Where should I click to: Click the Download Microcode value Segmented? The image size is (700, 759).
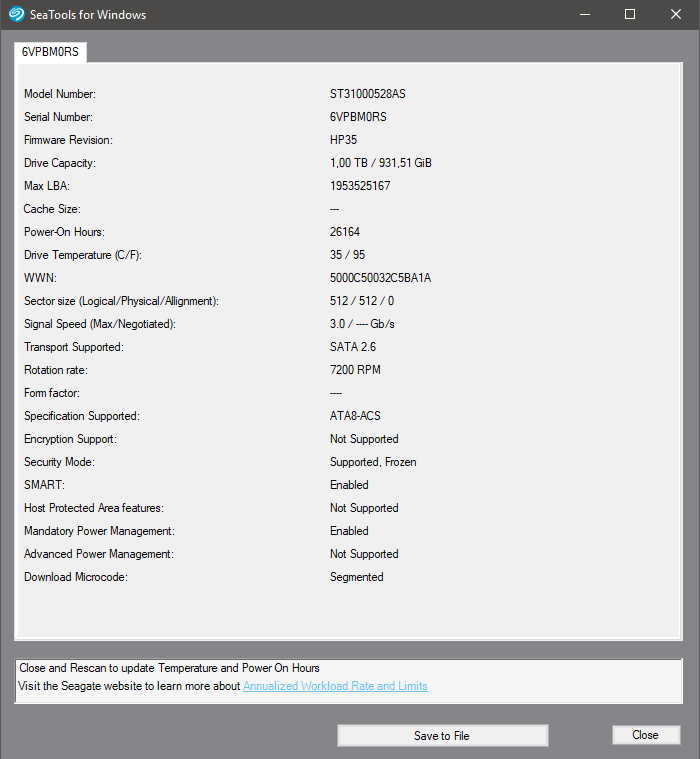356,577
